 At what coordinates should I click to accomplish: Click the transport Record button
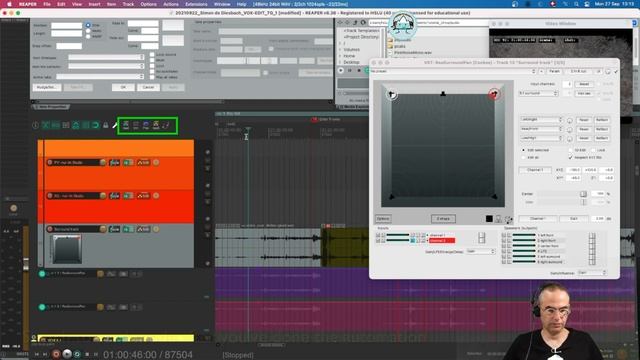tap(56, 354)
